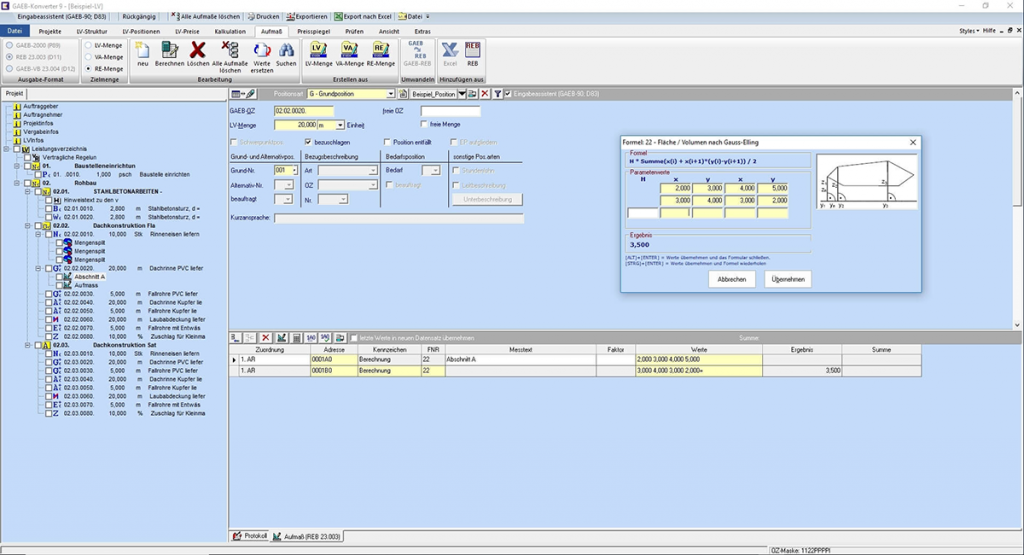Click the red X in the Aufmaß table toolbar

265,338
